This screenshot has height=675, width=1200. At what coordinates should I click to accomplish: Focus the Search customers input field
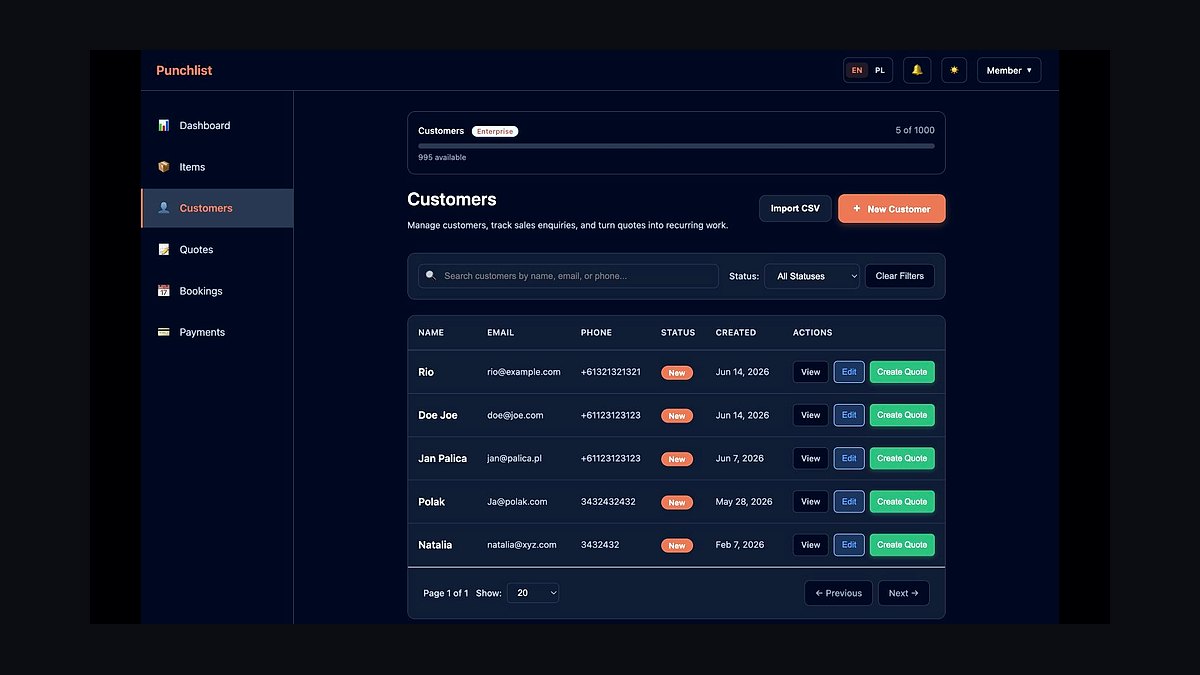point(568,276)
